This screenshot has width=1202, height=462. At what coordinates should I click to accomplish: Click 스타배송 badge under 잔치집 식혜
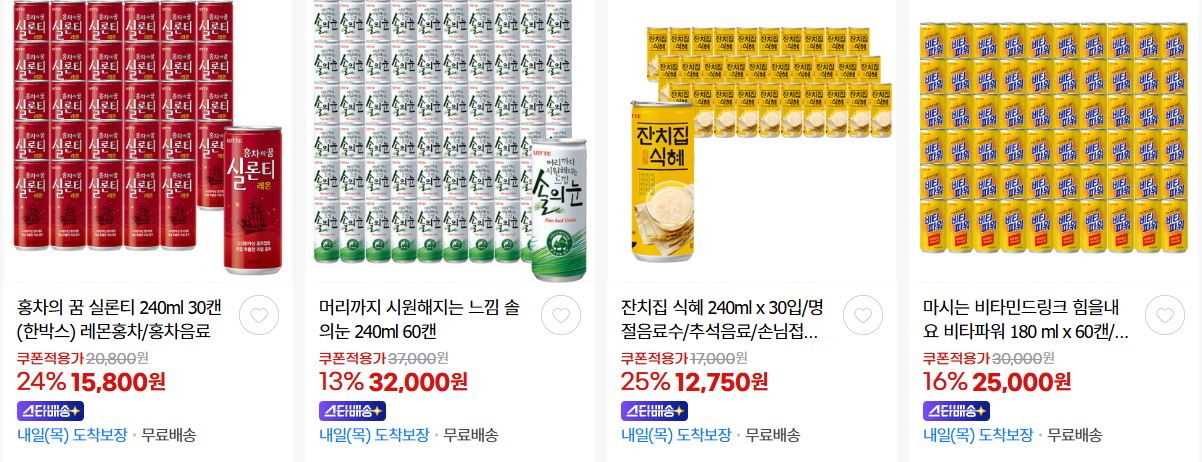click(655, 411)
